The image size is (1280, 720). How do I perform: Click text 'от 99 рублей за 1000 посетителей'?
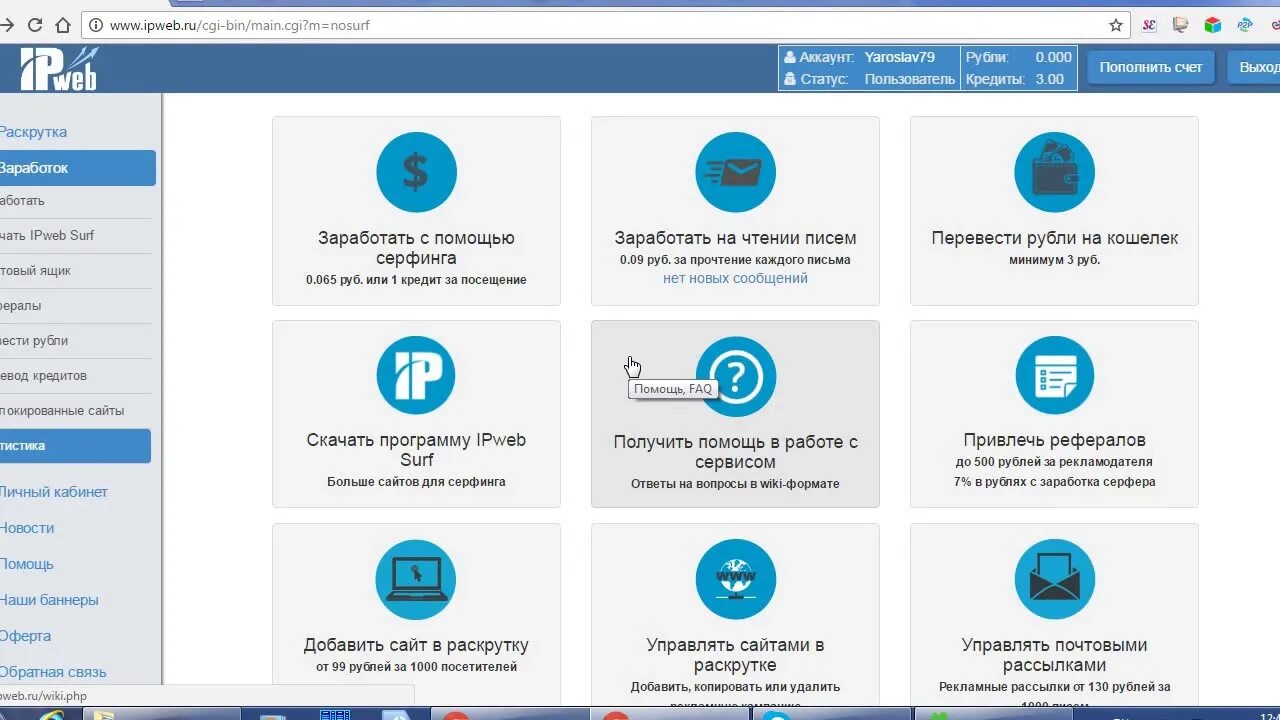pyautogui.click(x=416, y=667)
